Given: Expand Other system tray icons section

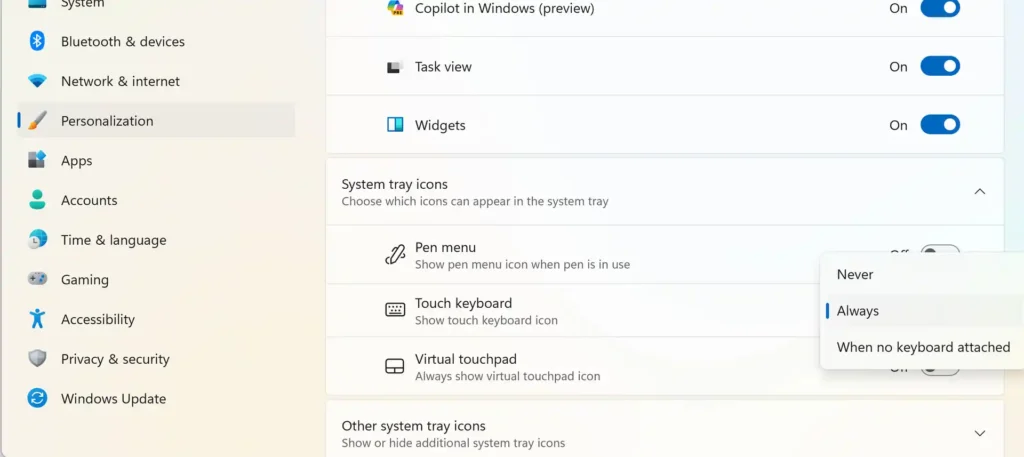Looking at the screenshot, I should [x=980, y=433].
